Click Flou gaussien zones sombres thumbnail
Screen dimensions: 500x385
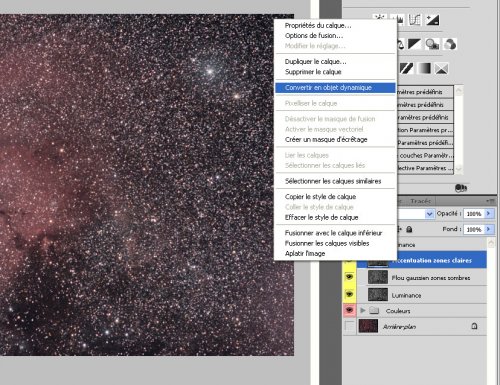pyautogui.click(x=378, y=277)
